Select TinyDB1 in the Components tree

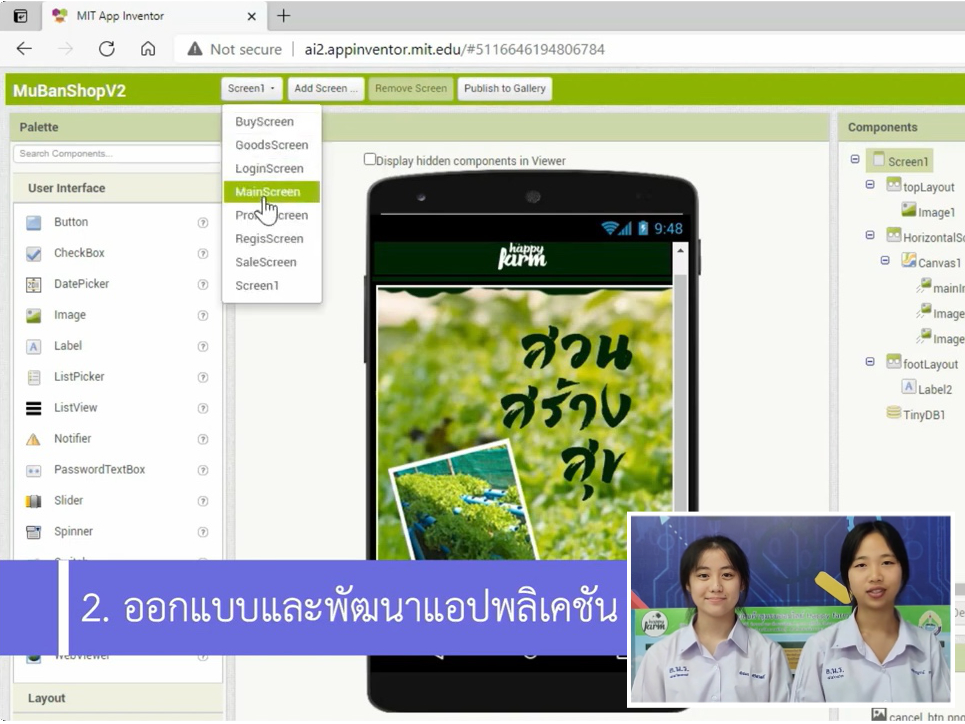pyautogui.click(x=924, y=415)
